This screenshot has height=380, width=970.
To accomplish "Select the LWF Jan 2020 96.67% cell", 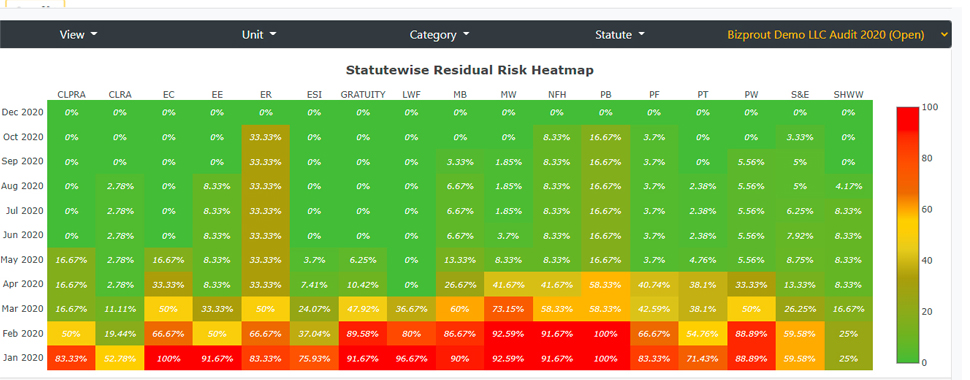I will [411, 358].
